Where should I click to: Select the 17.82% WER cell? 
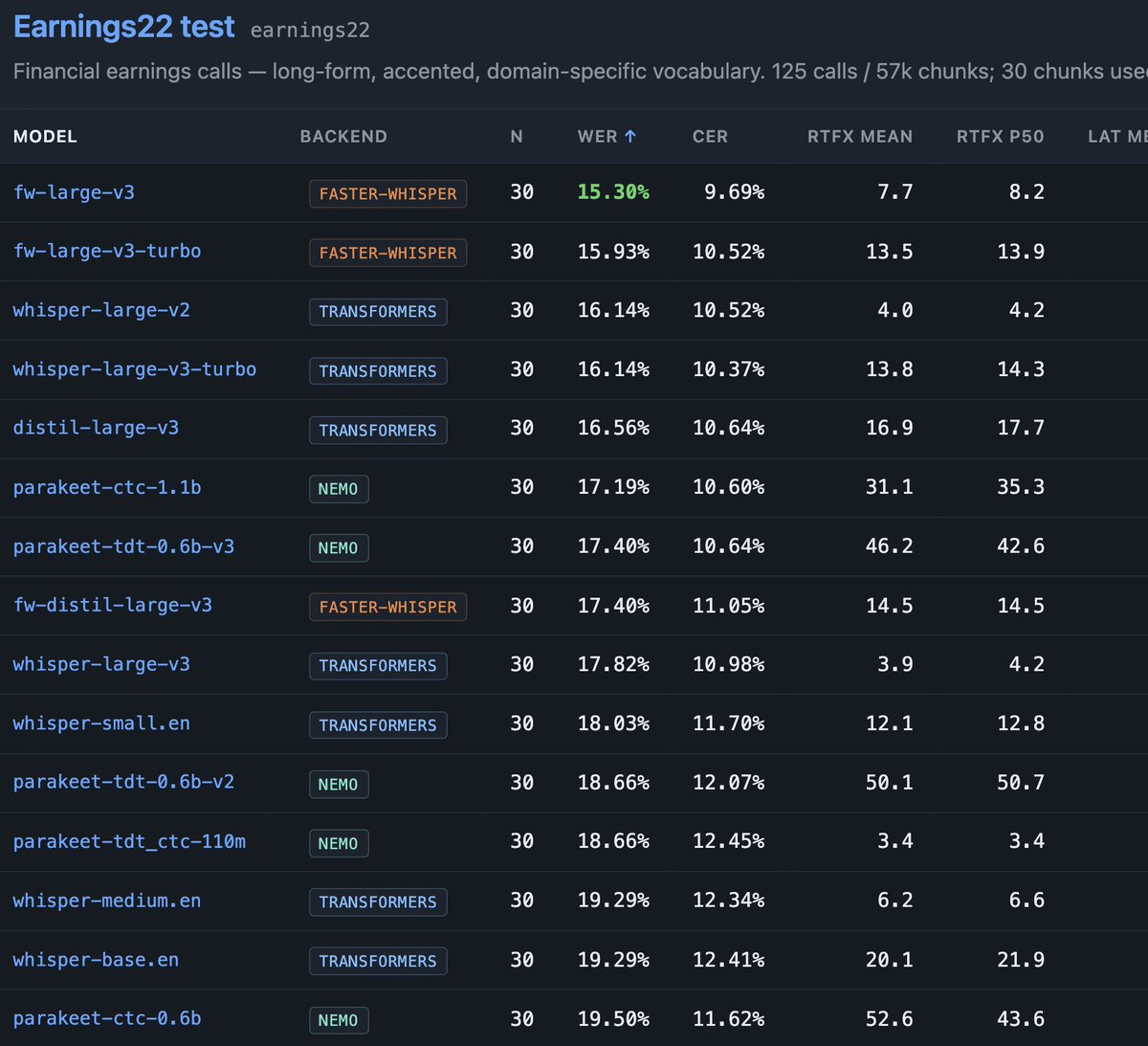613,664
